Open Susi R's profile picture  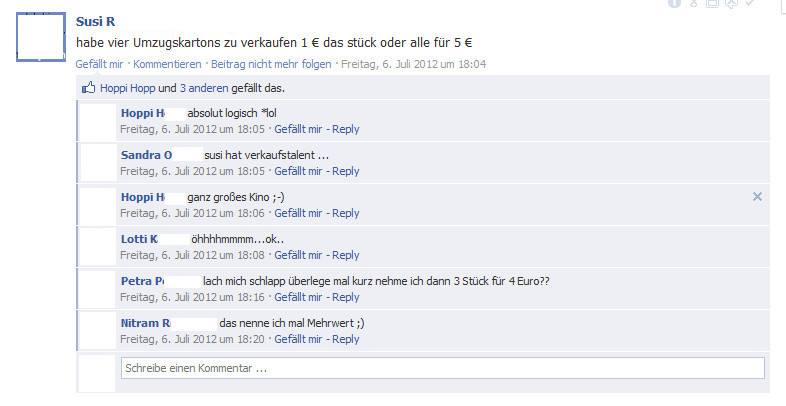tap(41, 37)
